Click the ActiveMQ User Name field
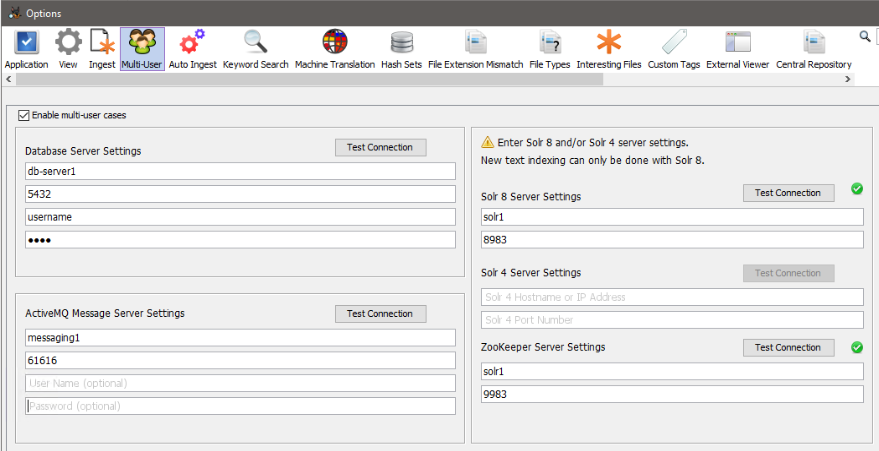The height and width of the screenshot is (451, 879). click(240, 383)
